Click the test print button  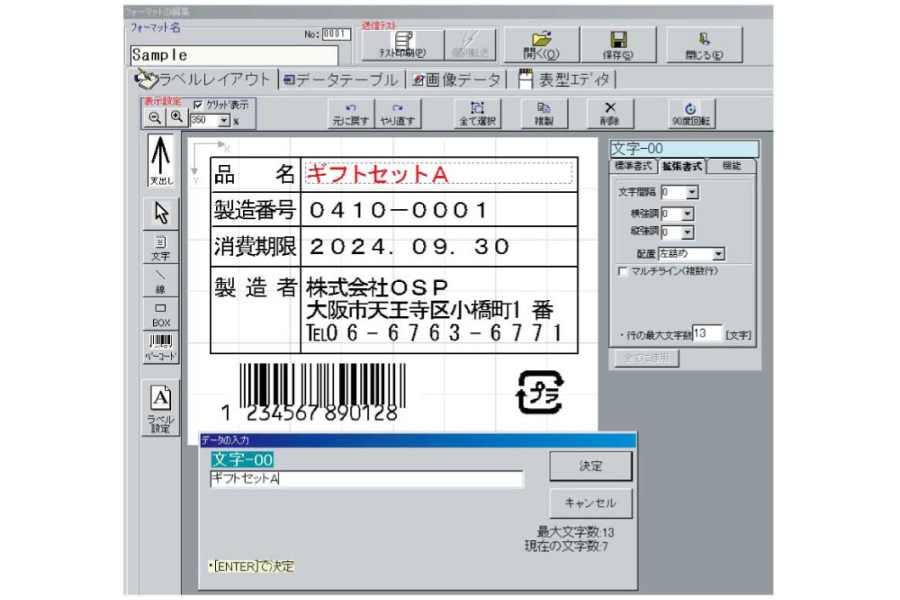pos(402,45)
